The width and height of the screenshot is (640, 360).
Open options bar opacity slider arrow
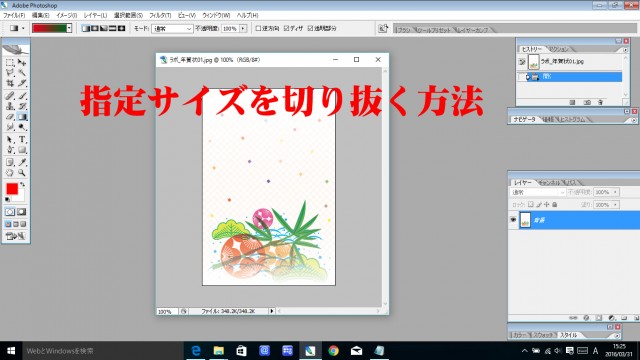243,28
